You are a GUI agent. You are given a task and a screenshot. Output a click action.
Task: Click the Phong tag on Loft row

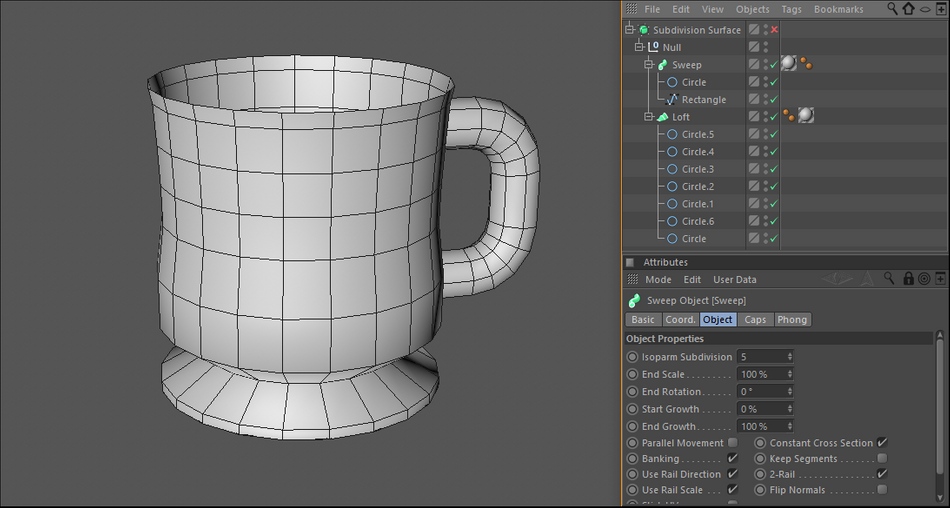(x=788, y=116)
